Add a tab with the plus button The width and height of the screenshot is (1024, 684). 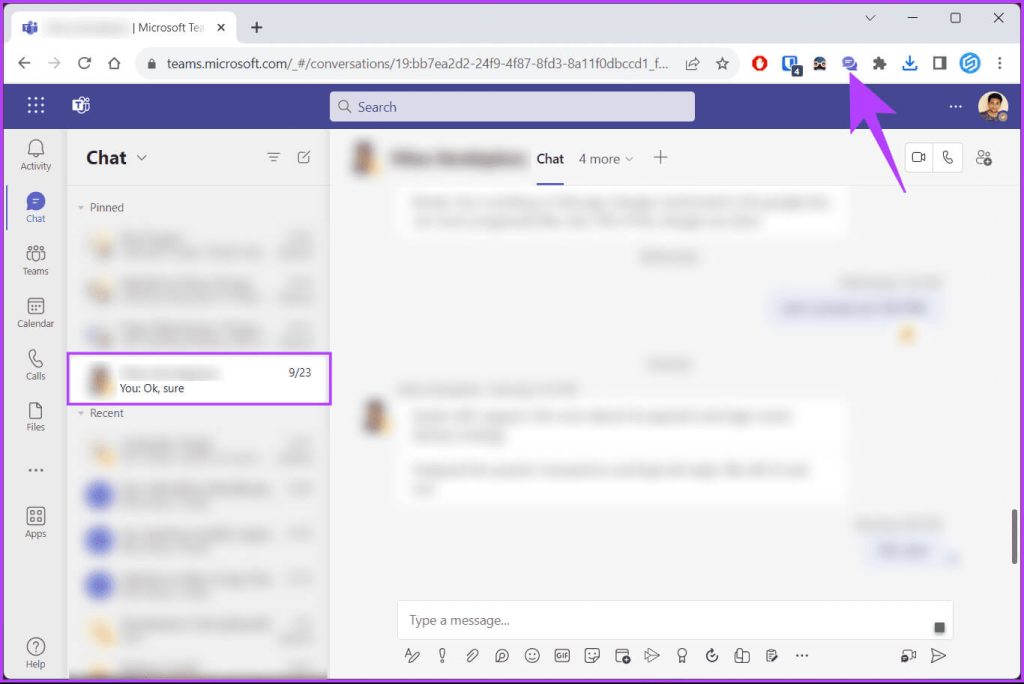660,157
